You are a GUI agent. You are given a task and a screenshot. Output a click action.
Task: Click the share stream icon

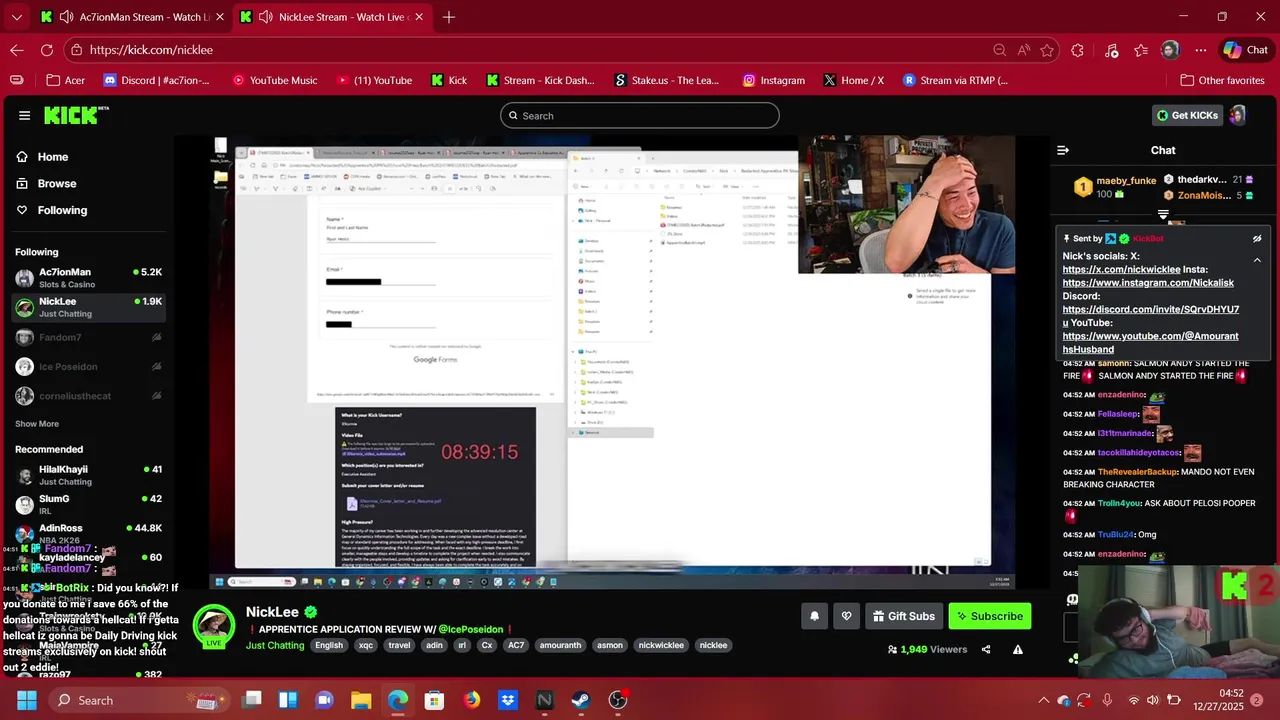pos(986,649)
